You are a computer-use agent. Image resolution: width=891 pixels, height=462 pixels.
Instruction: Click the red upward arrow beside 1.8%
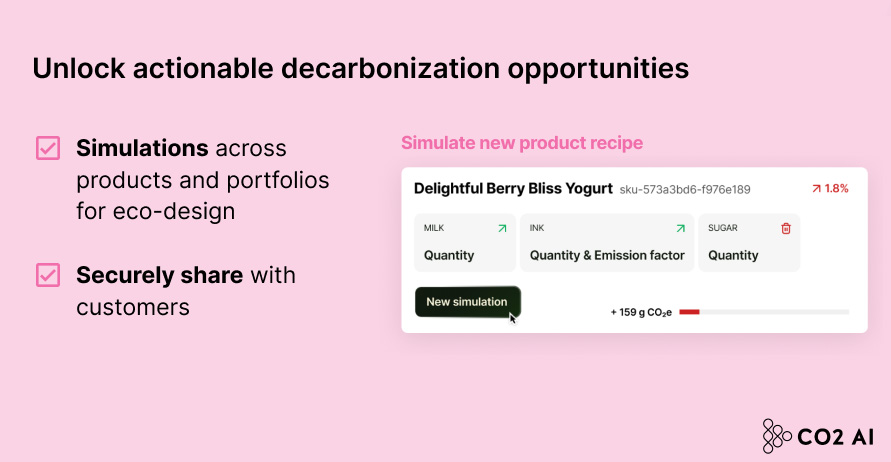click(816, 188)
